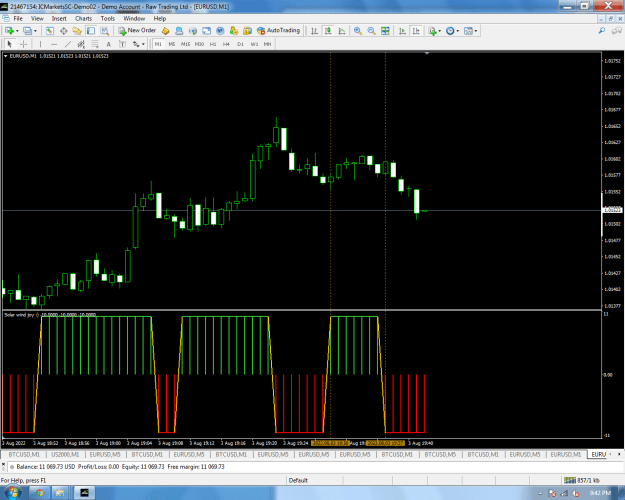Viewport: 625px width, 500px height.
Task: Zoom in on the chart
Action: [358, 31]
